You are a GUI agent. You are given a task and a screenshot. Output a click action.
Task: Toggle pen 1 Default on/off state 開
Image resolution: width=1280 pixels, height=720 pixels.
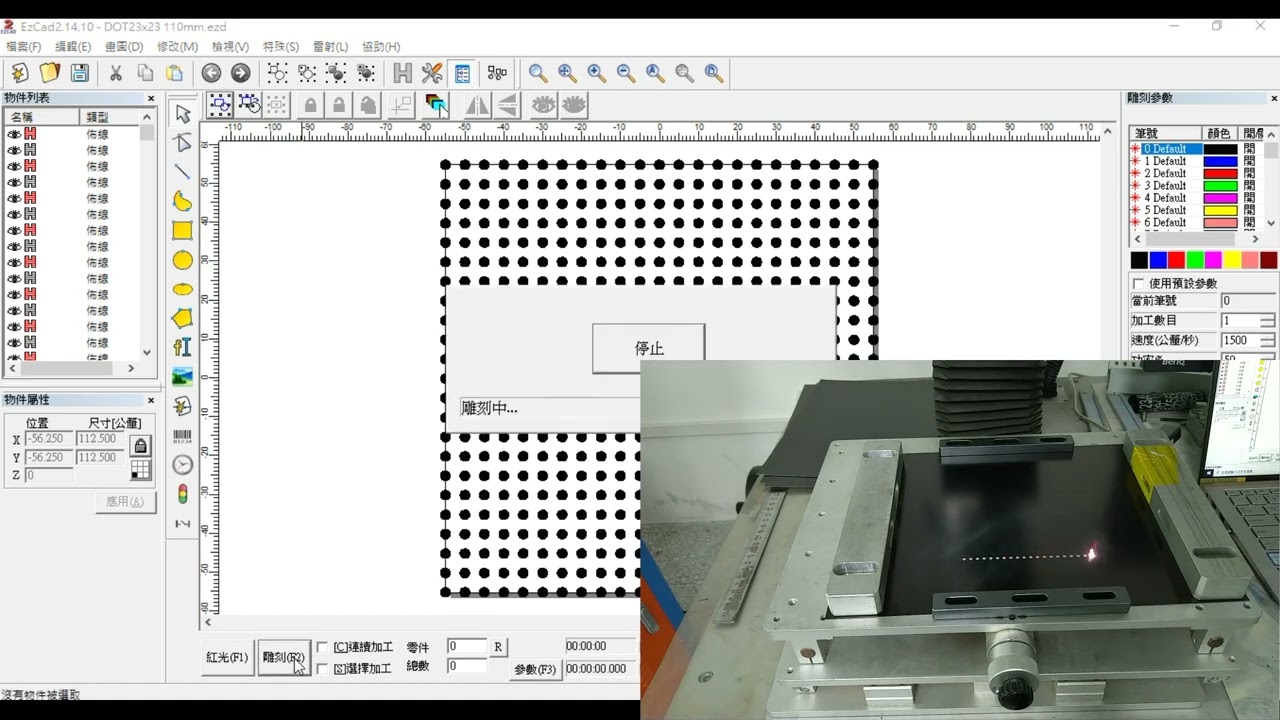click(x=1249, y=161)
